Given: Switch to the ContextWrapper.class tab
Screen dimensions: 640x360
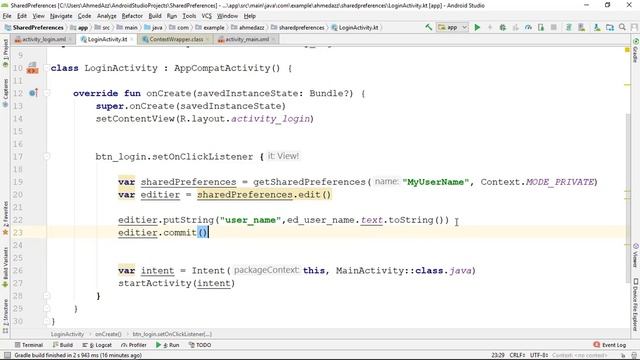Looking at the screenshot, I should click(176, 39).
